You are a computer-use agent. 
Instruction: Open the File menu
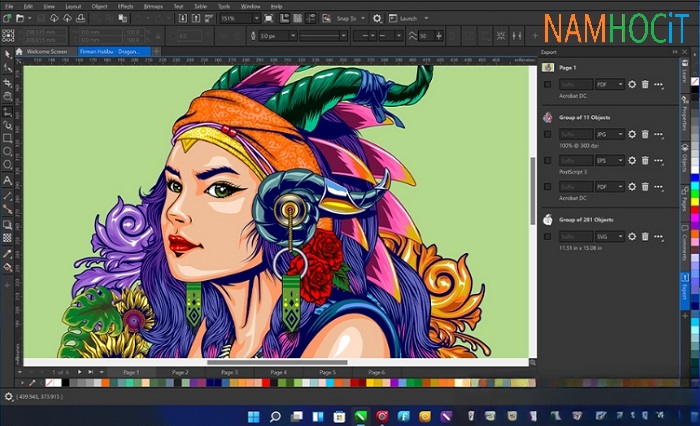9,6
